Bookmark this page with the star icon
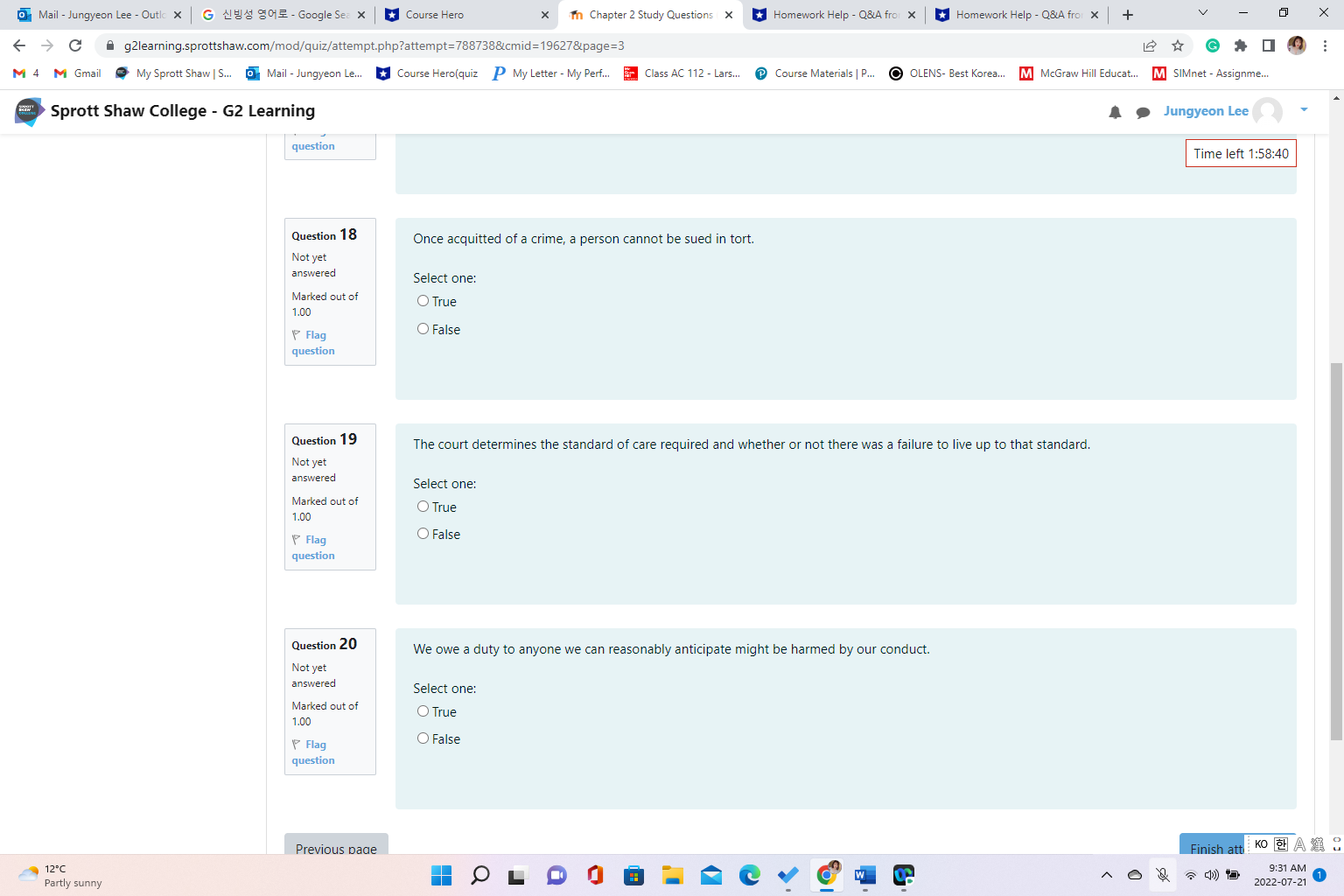Viewport: 1344px width, 896px height. [1178, 45]
